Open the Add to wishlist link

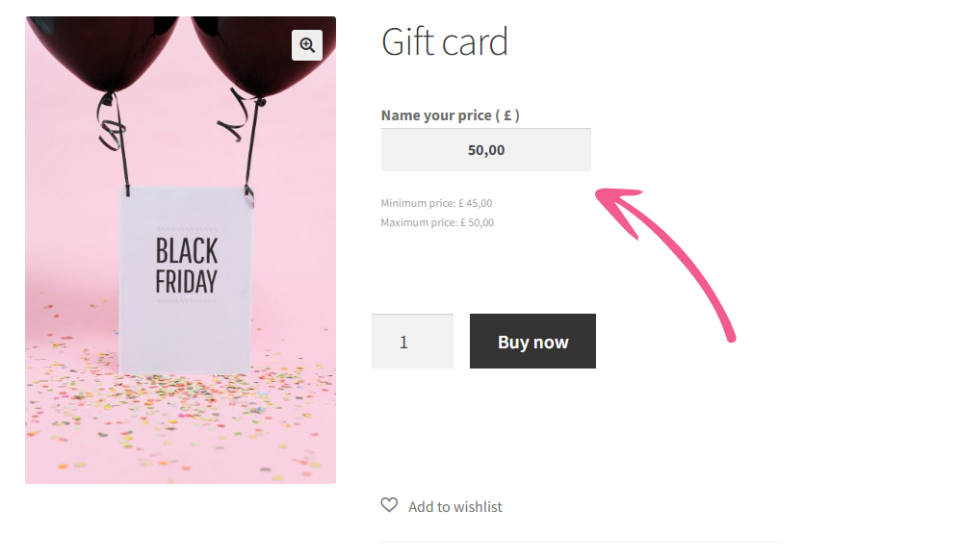[455, 507]
